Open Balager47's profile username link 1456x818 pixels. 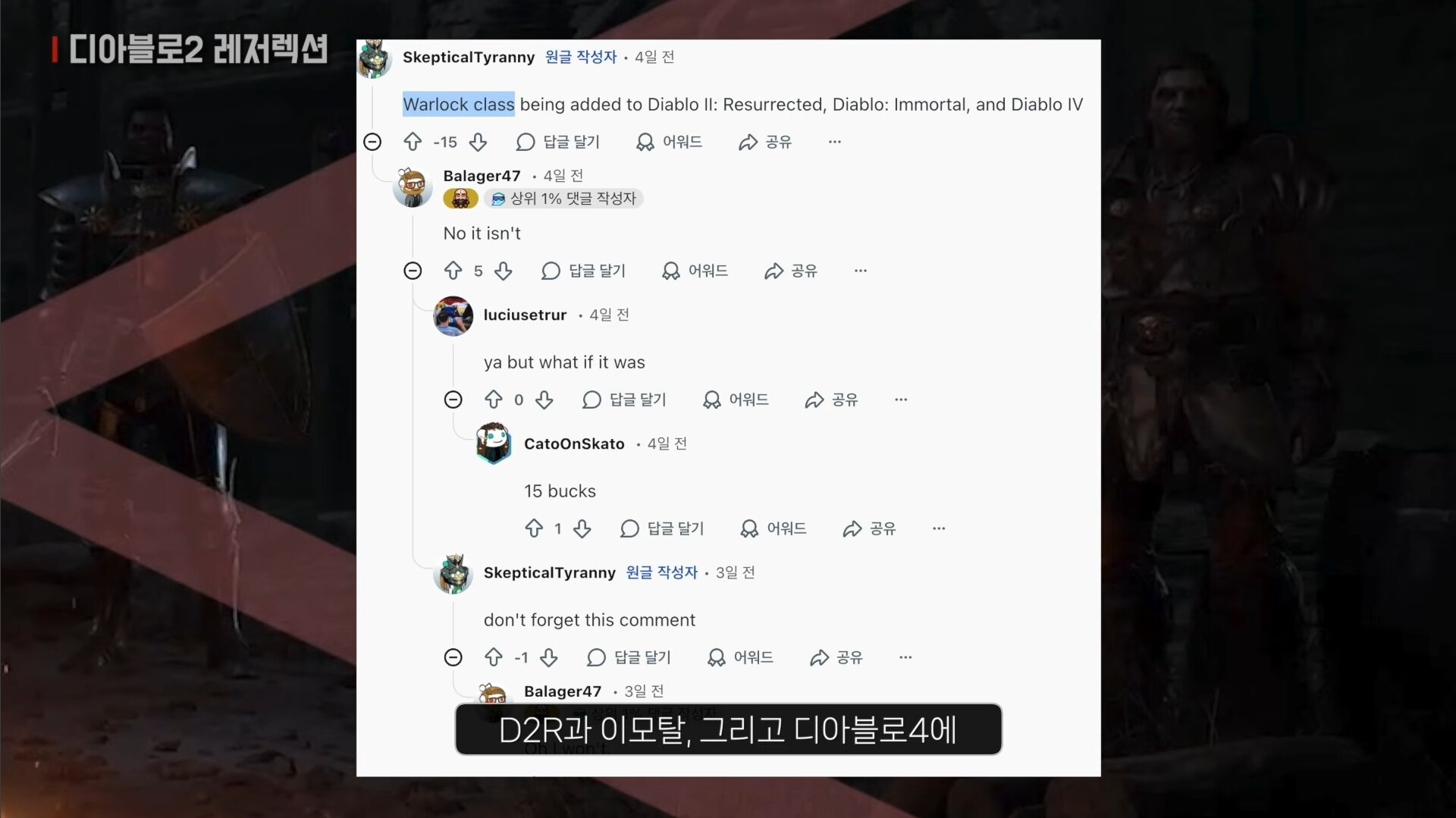pyautogui.click(x=482, y=176)
